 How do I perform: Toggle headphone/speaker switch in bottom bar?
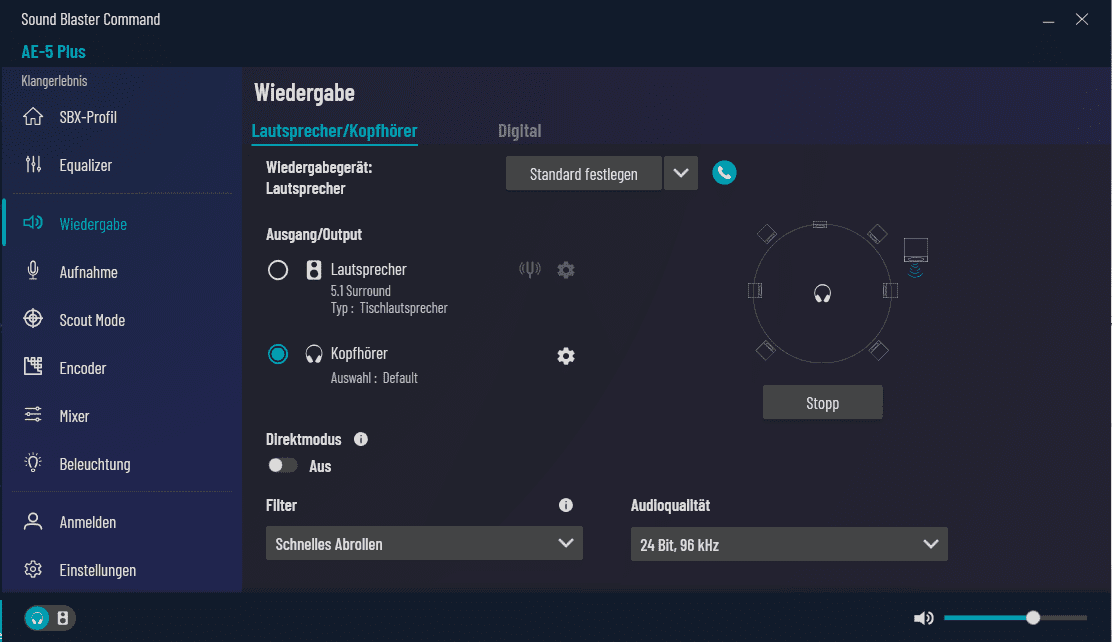(50, 618)
